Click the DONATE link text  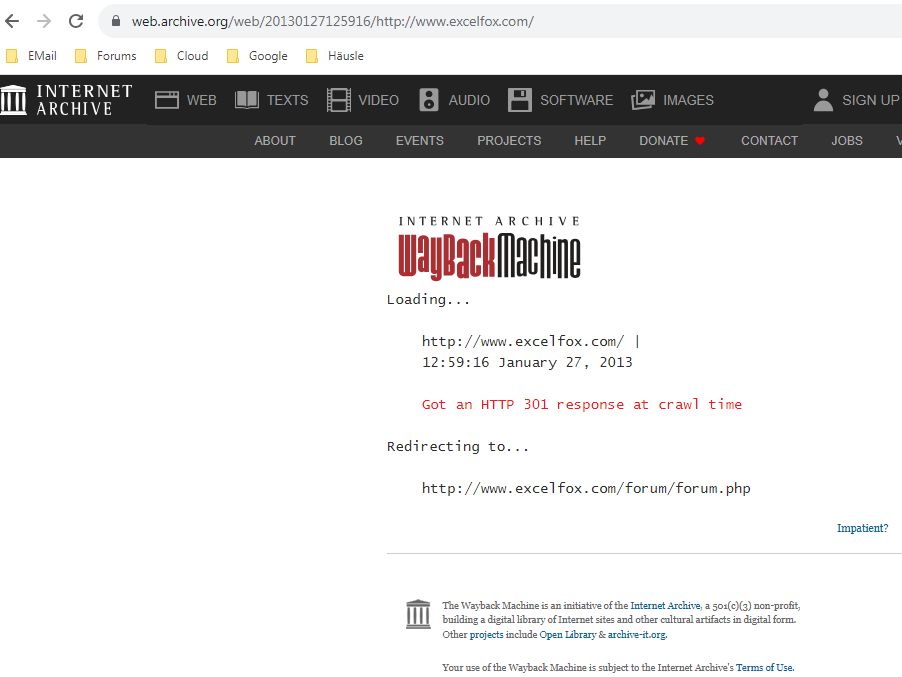(x=664, y=141)
